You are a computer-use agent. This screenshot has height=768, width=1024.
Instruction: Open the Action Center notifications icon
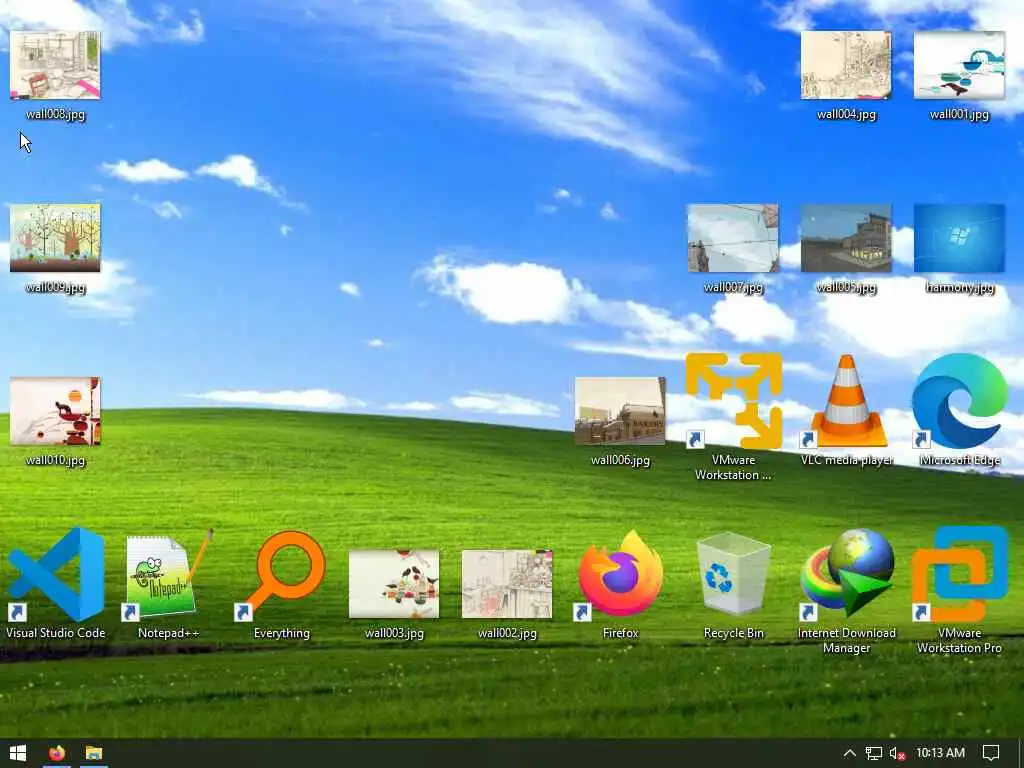click(991, 753)
